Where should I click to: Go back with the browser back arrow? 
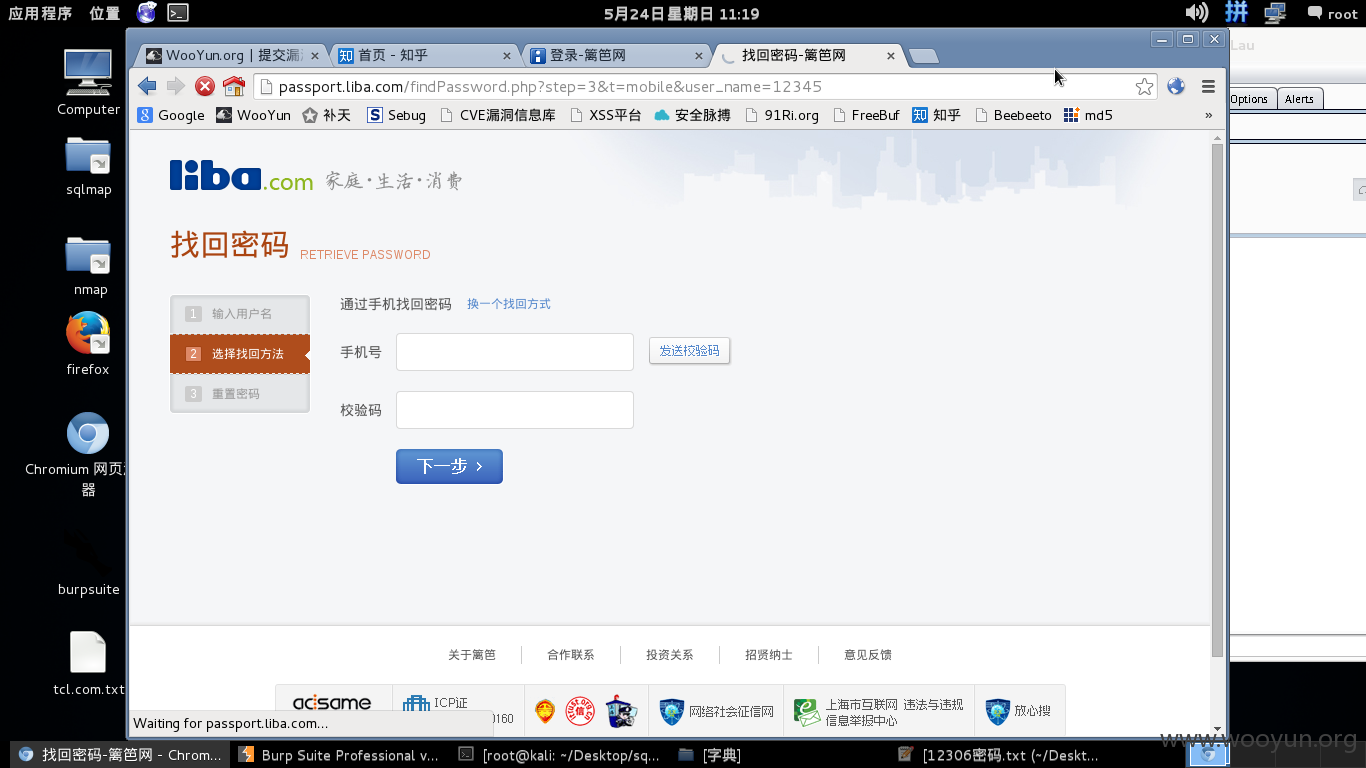[x=147, y=86]
